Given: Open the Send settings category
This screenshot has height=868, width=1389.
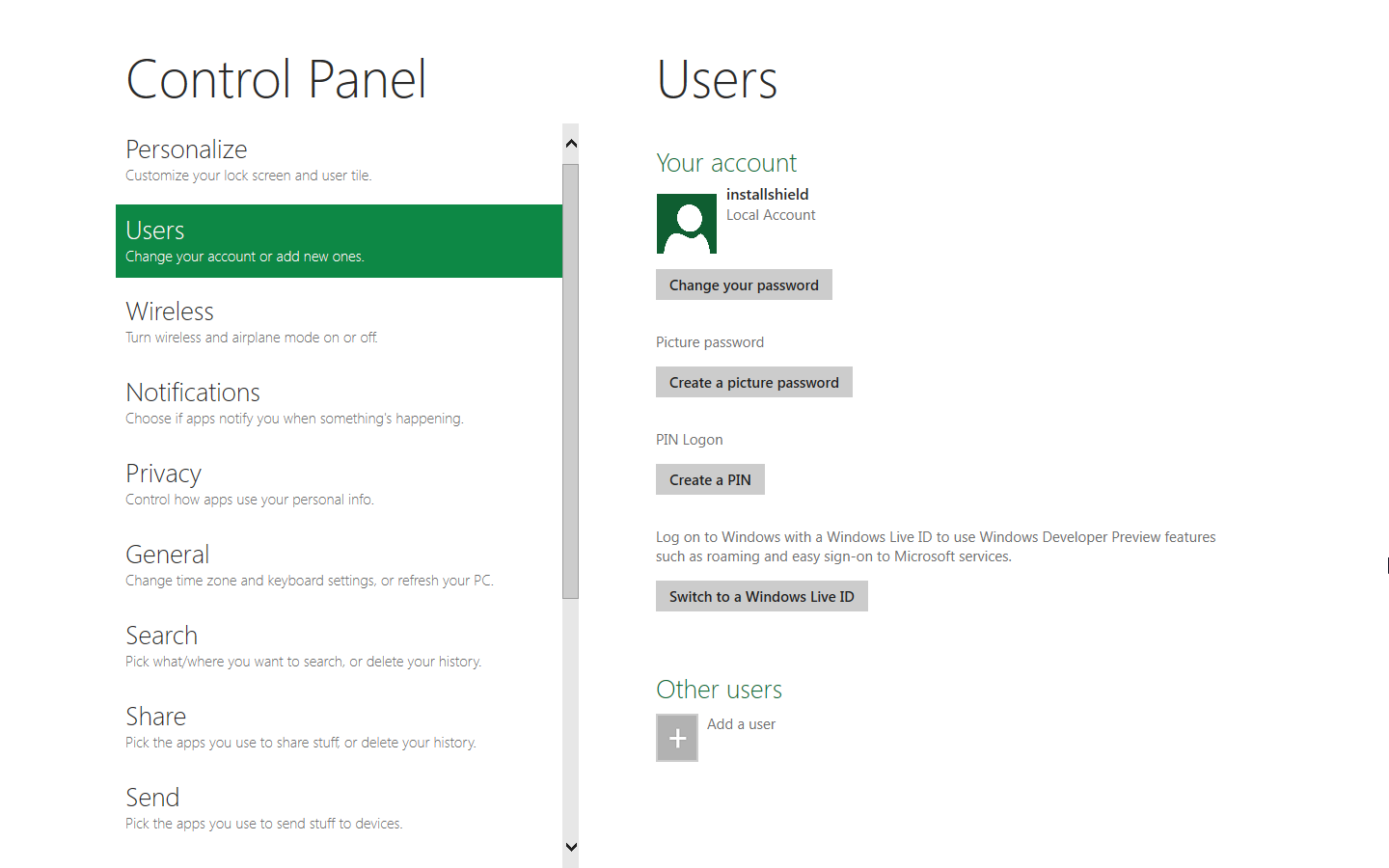Looking at the screenshot, I should (339, 808).
